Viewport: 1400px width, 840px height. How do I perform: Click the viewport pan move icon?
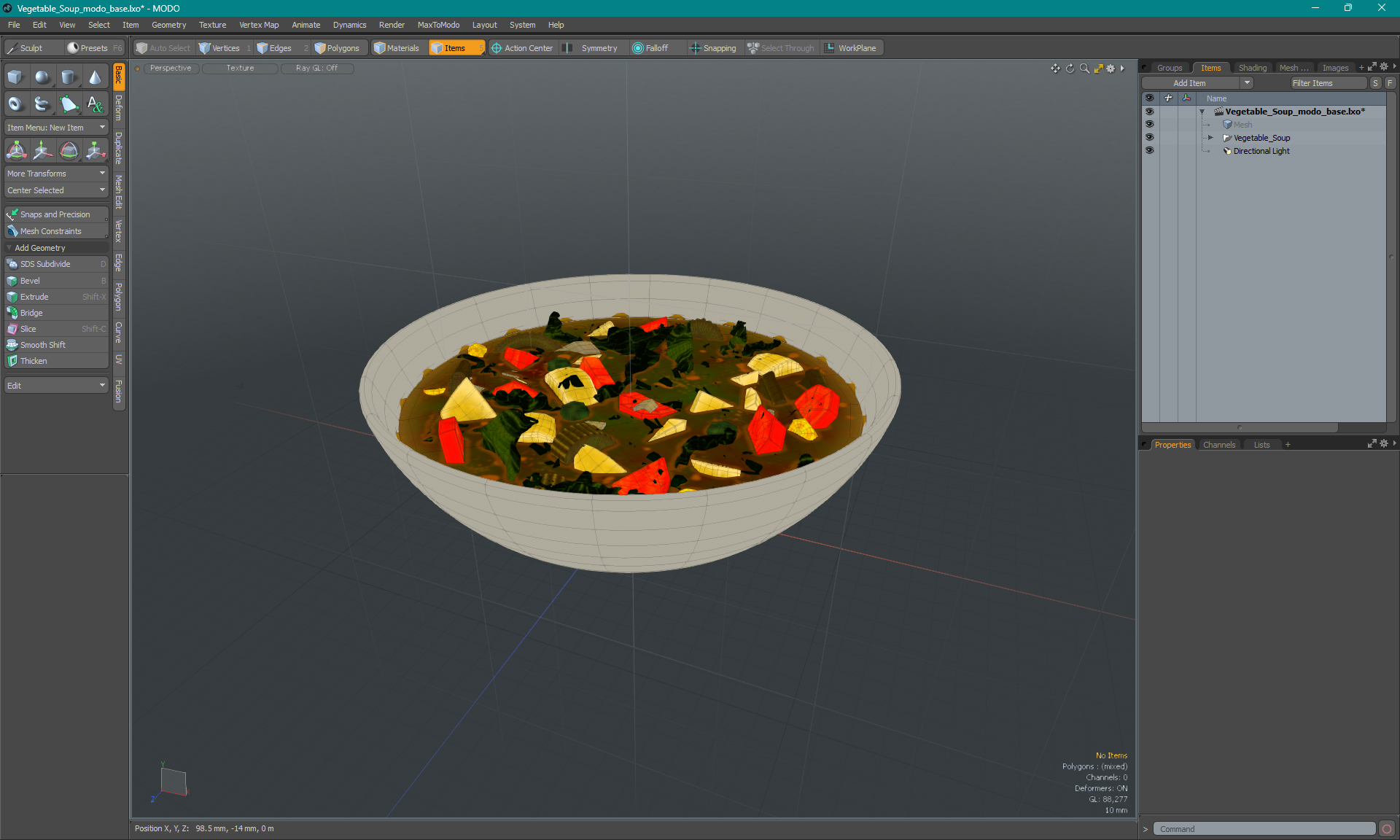pyautogui.click(x=1055, y=69)
